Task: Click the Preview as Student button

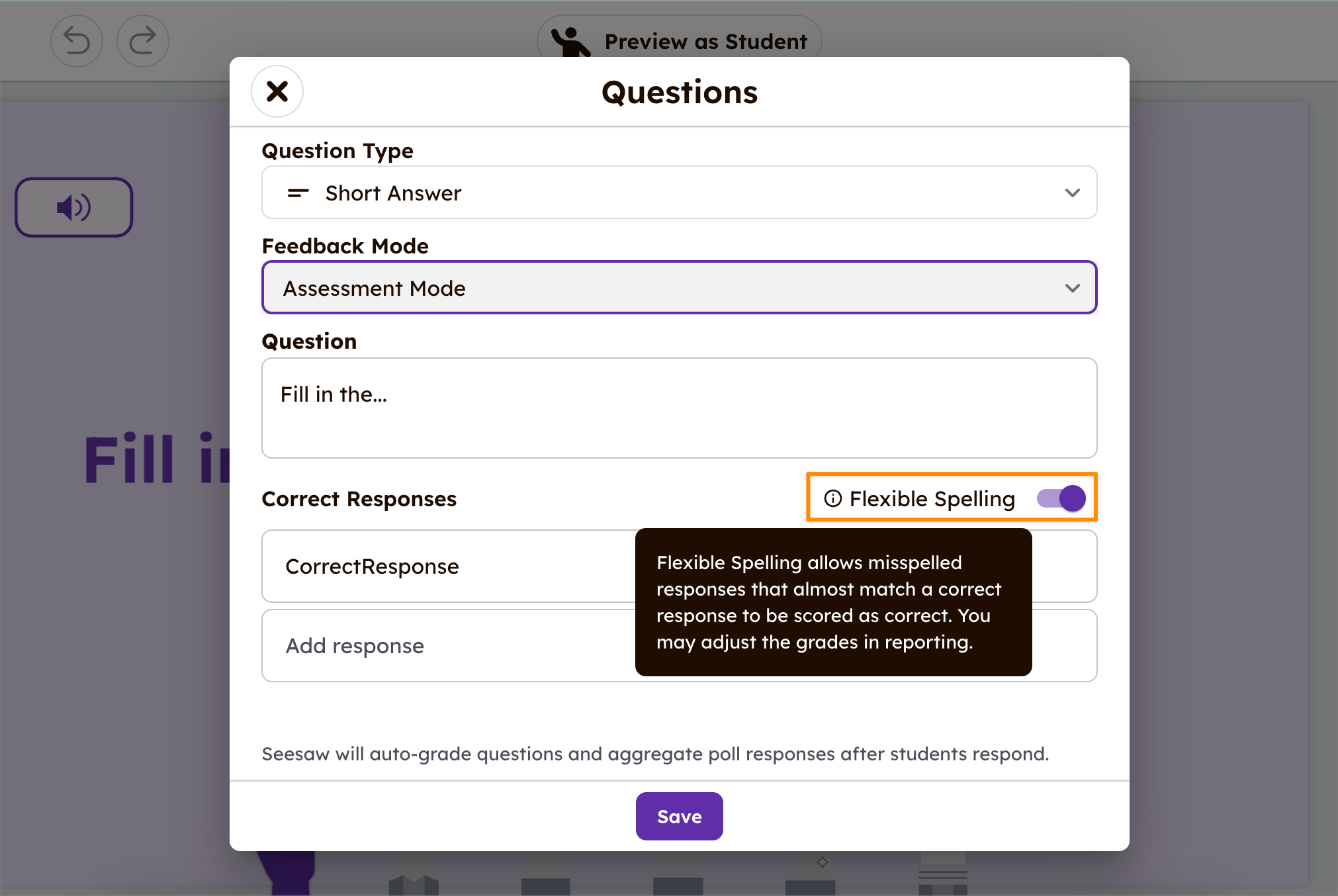Action: coord(679,41)
